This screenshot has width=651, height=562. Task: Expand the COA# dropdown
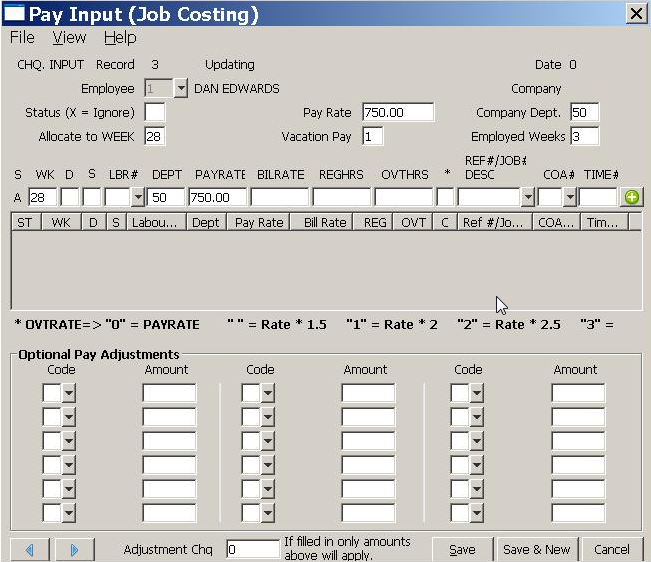[x=570, y=197]
